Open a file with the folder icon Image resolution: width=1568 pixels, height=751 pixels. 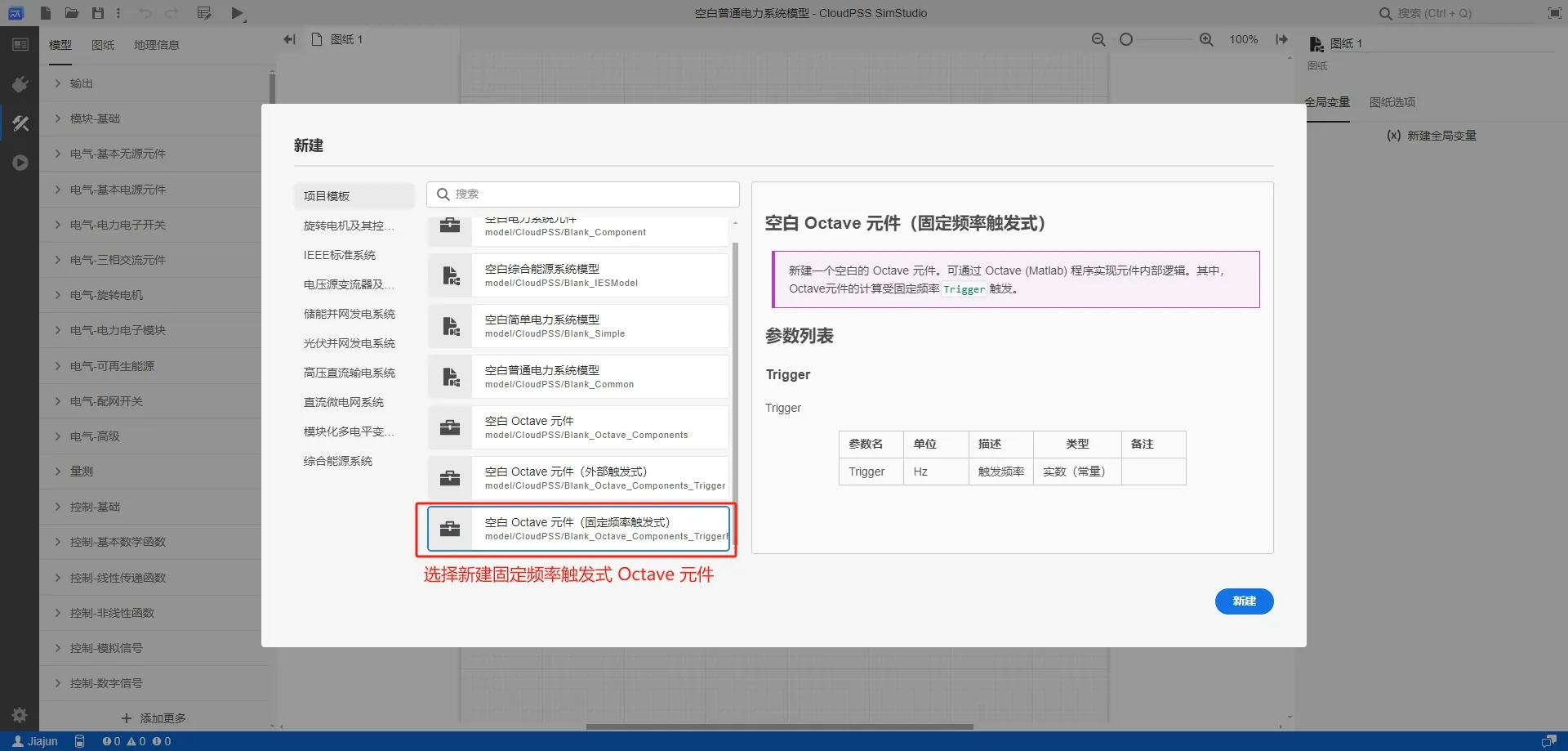pos(72,12)
